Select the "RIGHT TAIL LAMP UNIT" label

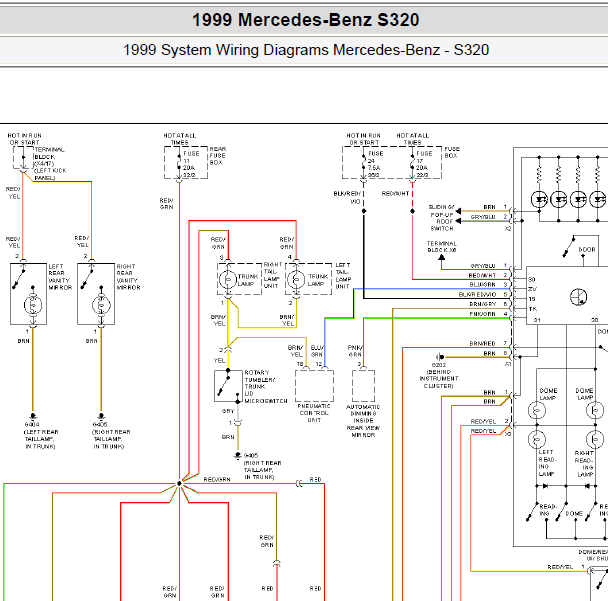(271, 275)
